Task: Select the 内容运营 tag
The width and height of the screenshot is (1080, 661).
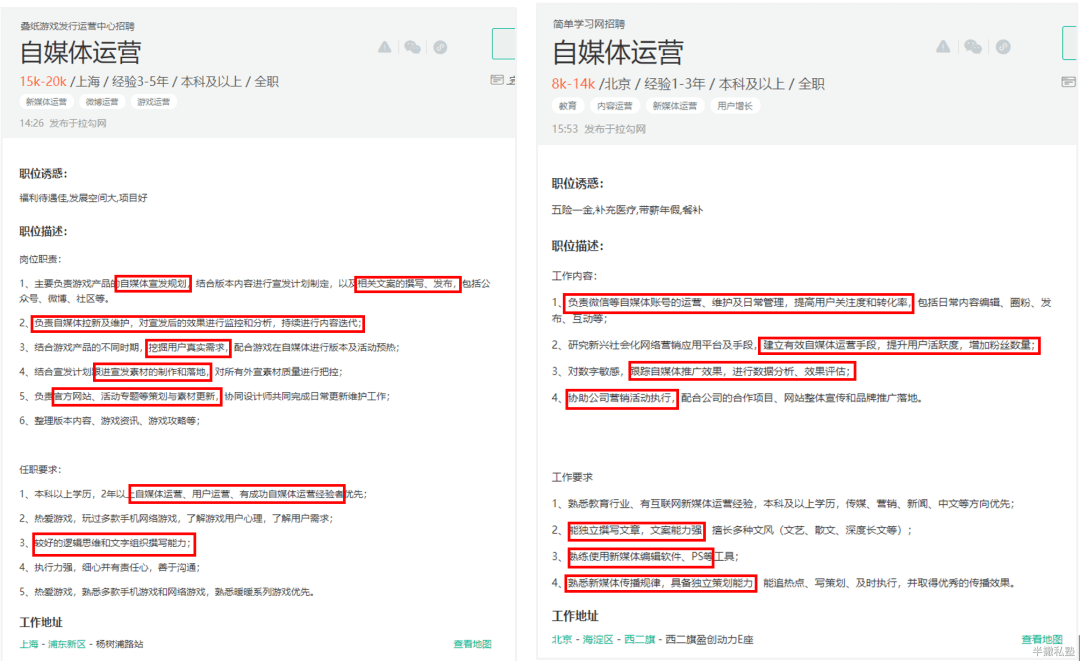Action: (614, 105)
